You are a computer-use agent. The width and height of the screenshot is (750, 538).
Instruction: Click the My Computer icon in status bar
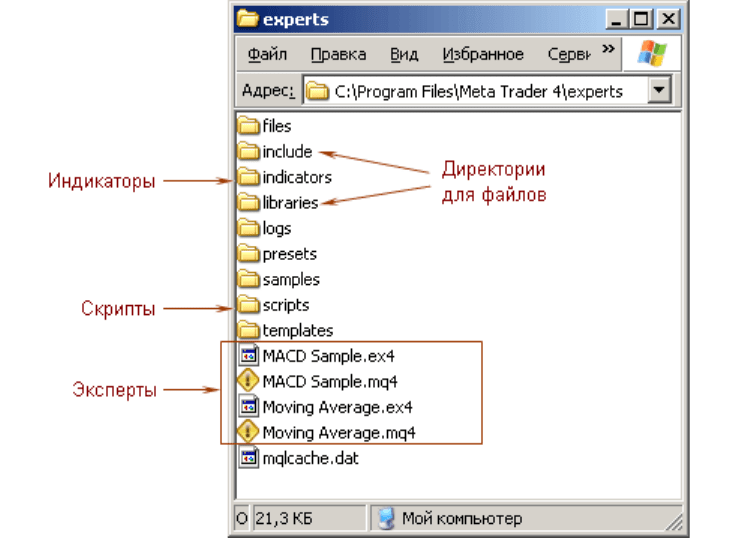(386, 518)
